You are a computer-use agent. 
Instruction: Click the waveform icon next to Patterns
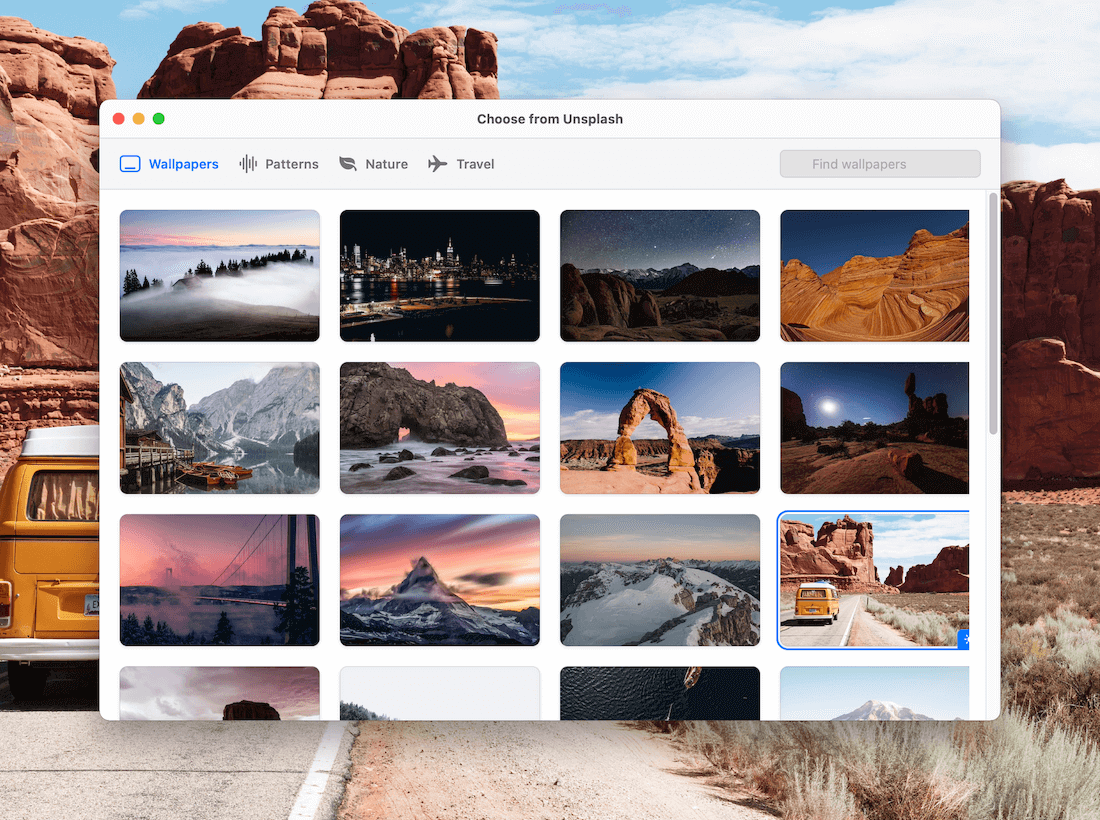(x=246, y=163)
